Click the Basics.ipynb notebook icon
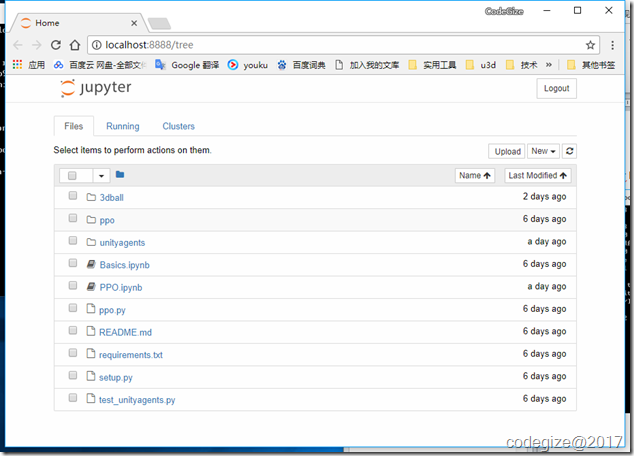Screen dimensions: 634x456 [x=91, y=264]
